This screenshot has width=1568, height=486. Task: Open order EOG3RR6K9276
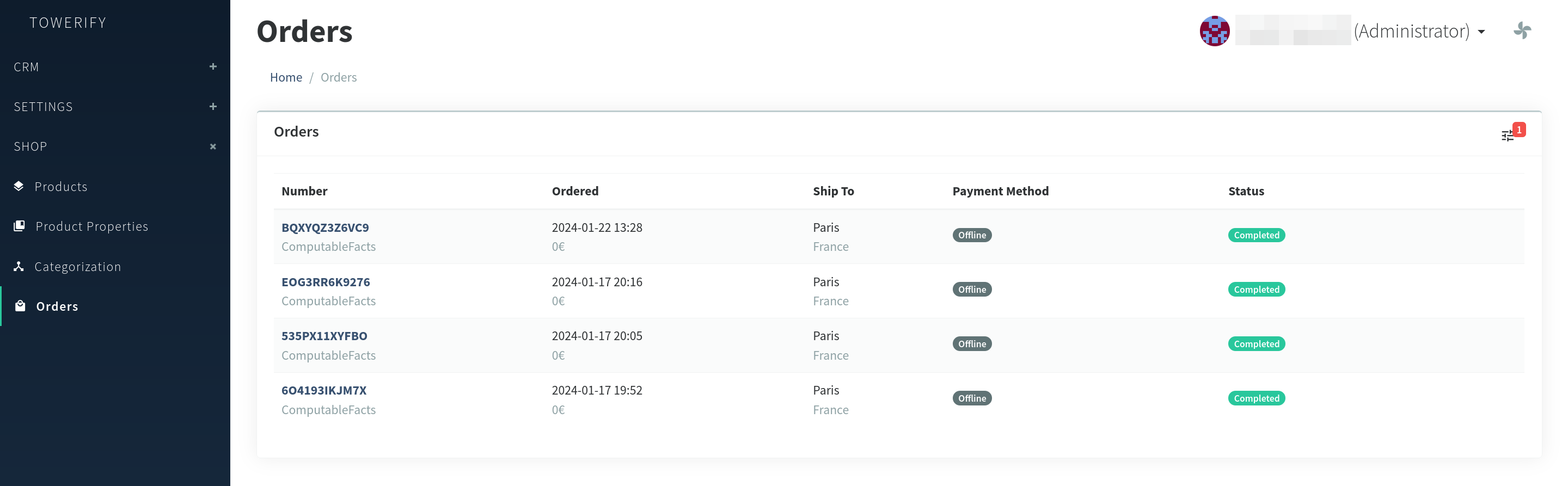[x=325, y=281]
